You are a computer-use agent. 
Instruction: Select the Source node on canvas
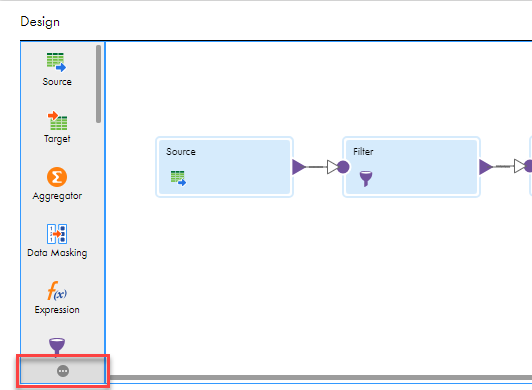point(224,167)
